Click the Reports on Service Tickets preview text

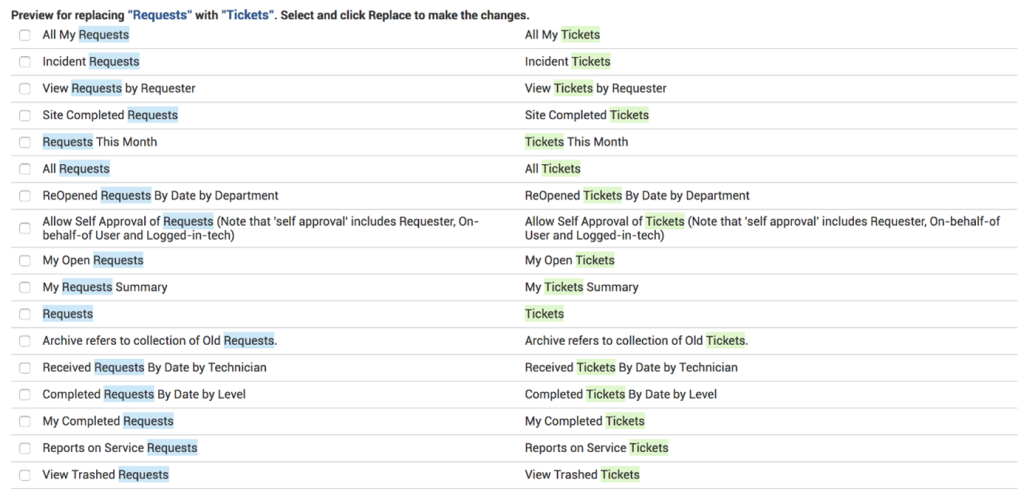(596, 448)
